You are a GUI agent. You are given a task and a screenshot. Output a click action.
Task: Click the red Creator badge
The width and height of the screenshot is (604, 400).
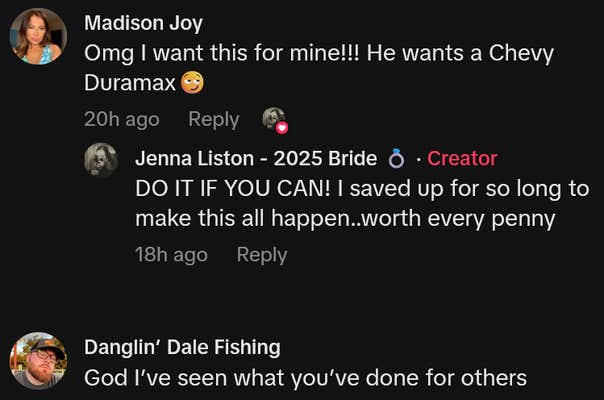coord(462,158)
